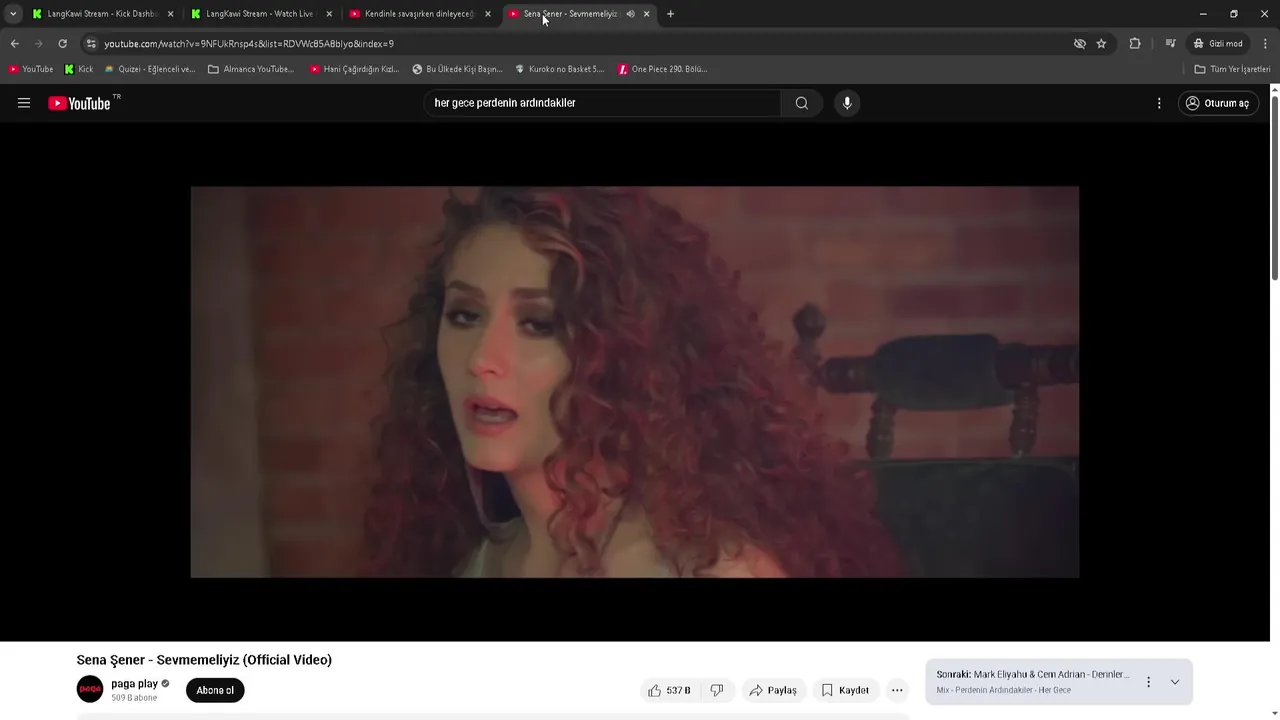Dislike the video with thumbs-down
1280x720 pixels.
coord(717,690)
